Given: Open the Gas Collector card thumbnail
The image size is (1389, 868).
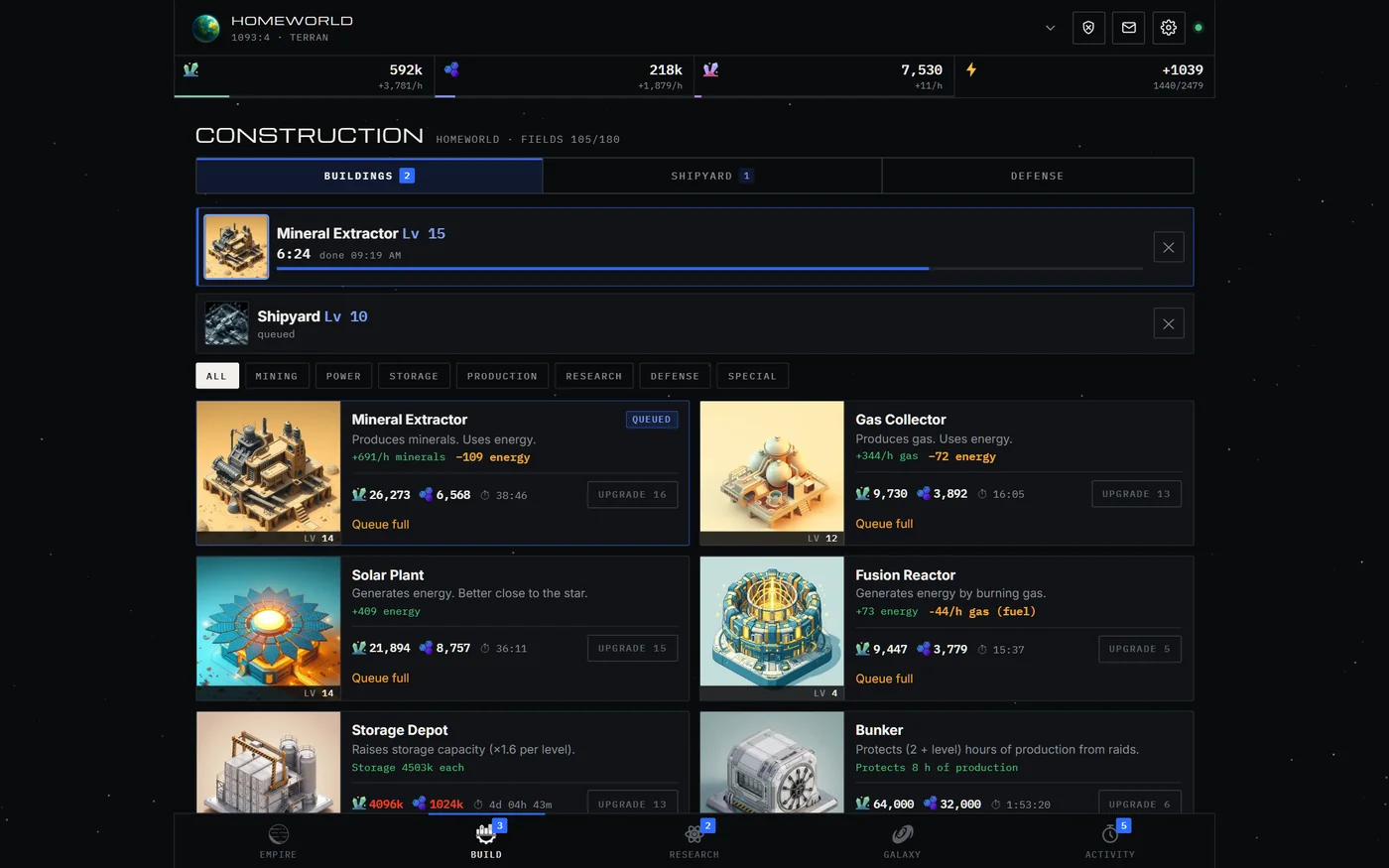Looking at the screenshot, I should tap(772, 473).
